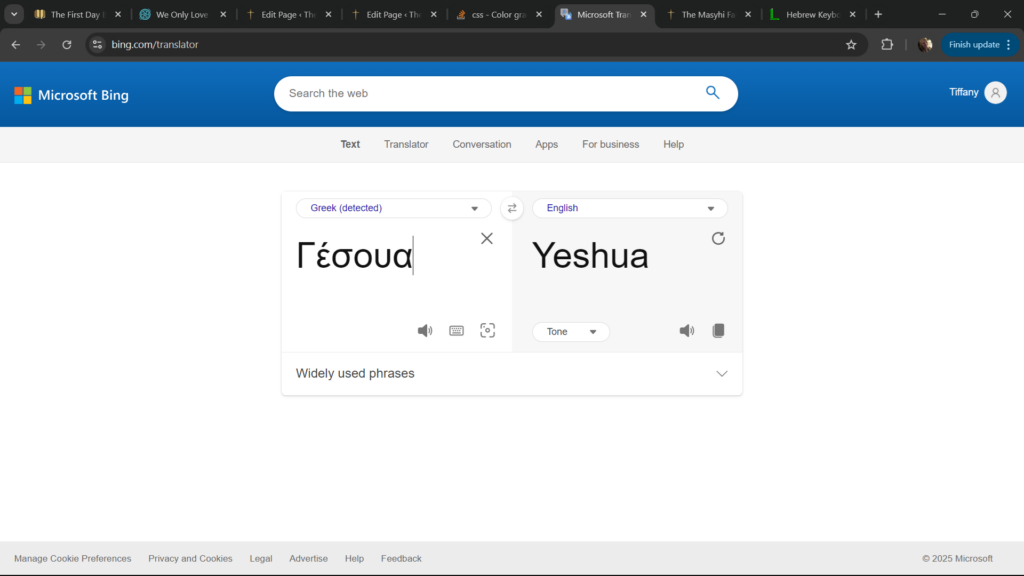Listen to the Greek source text
This screenshot has width=1024, height=576.
(x=425, y=331)
